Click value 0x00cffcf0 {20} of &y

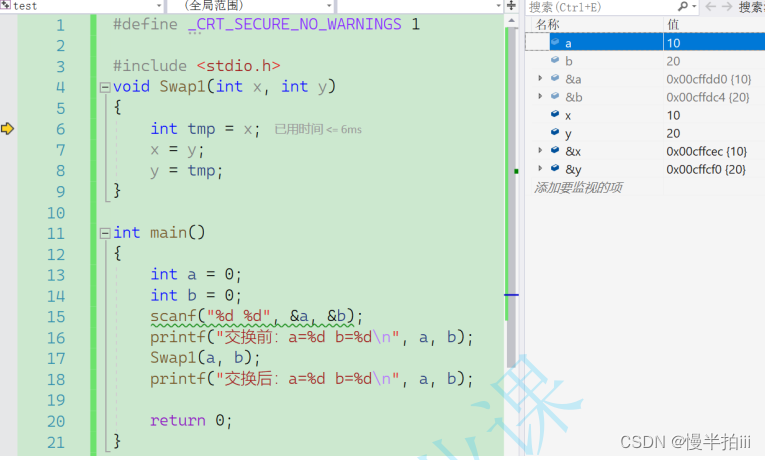[x=706, y=169]
